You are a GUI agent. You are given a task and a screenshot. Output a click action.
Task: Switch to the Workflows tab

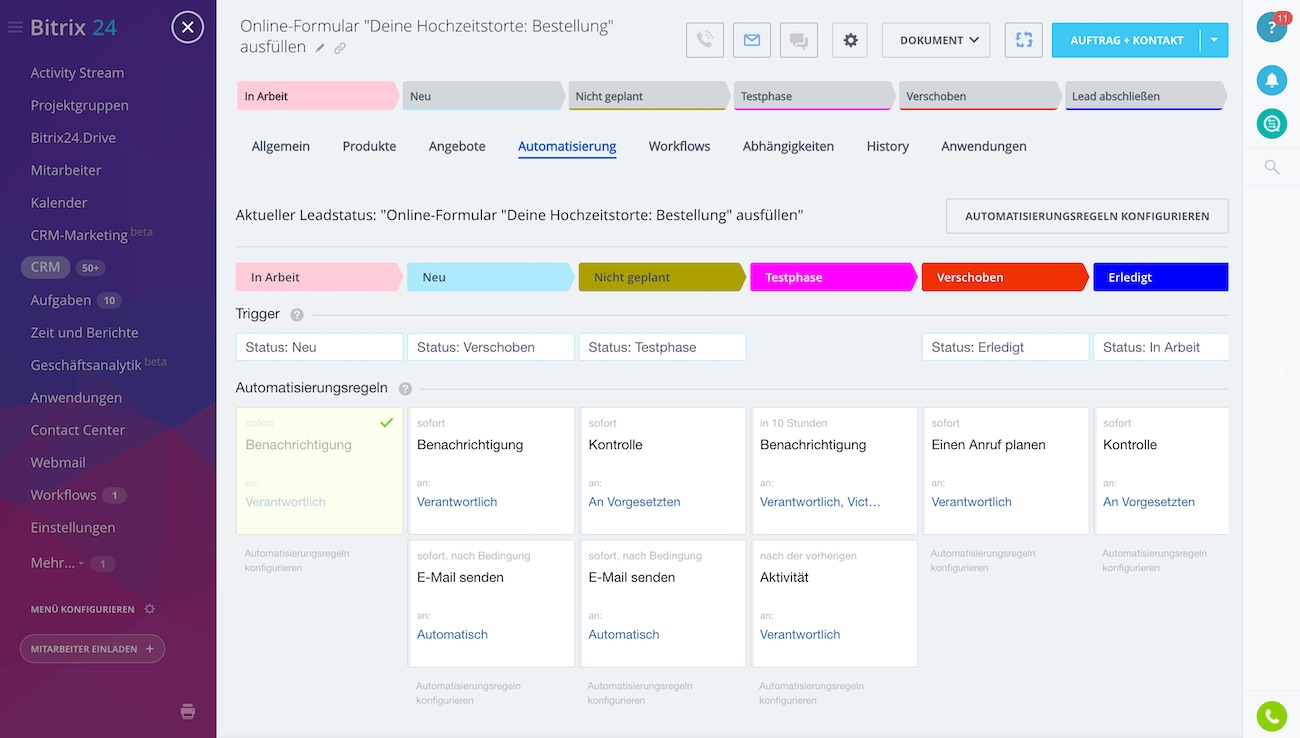(679, 146)
